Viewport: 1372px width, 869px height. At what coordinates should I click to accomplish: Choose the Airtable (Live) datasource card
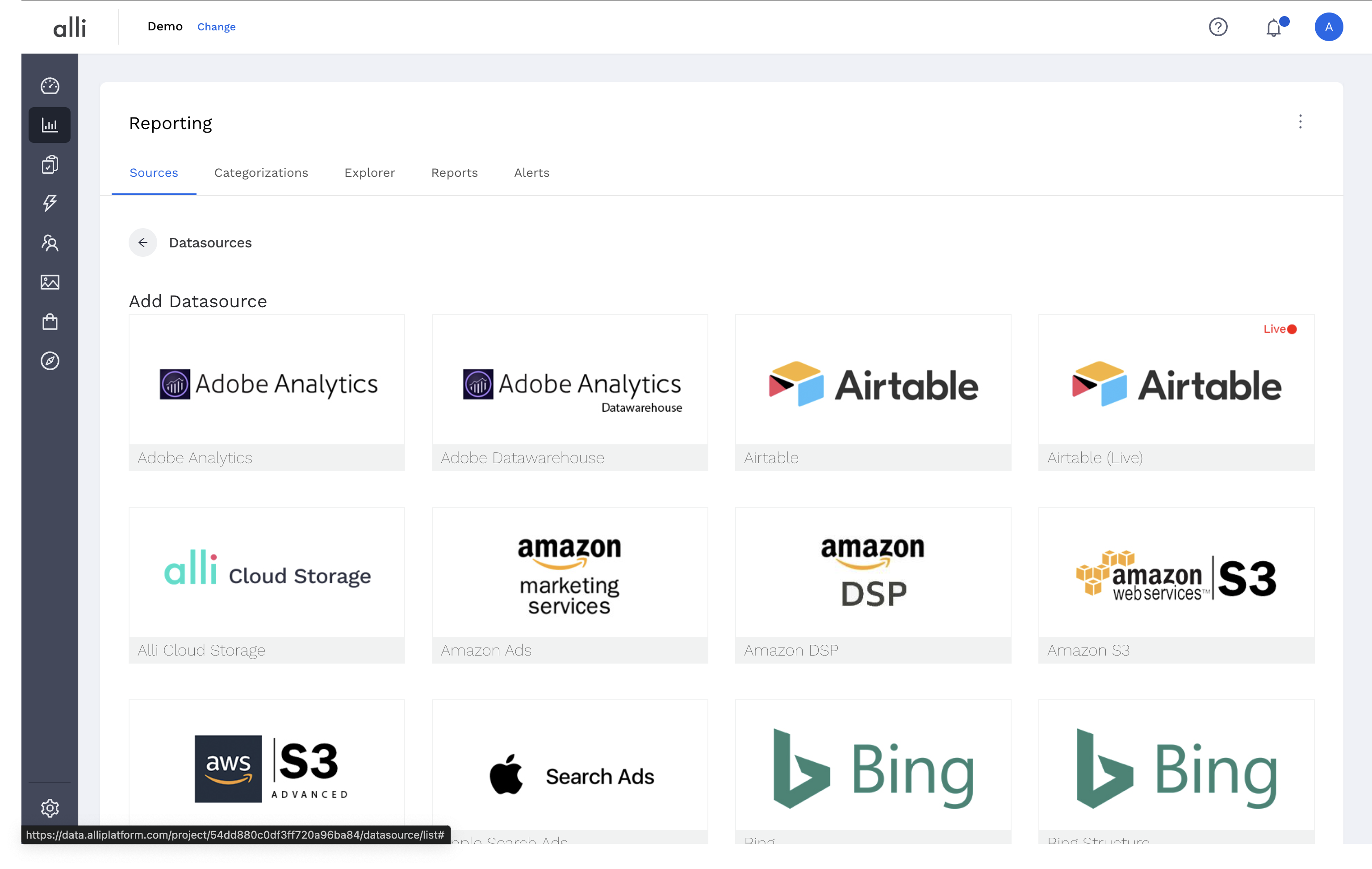click(1176, 392)
